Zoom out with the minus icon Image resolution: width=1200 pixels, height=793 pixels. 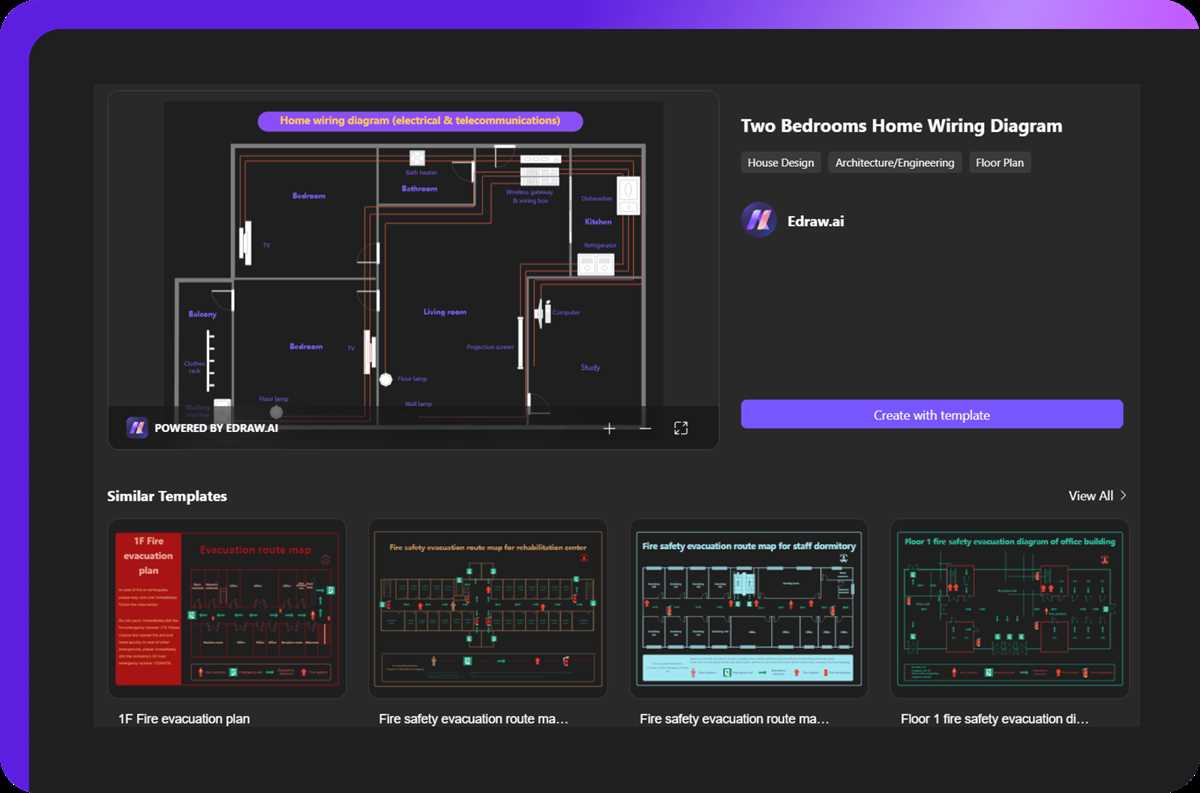coord(645,428)
